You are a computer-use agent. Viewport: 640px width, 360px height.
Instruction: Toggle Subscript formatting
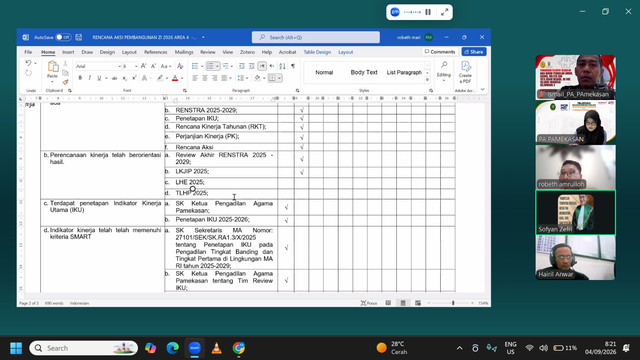[x=124, y=78]
